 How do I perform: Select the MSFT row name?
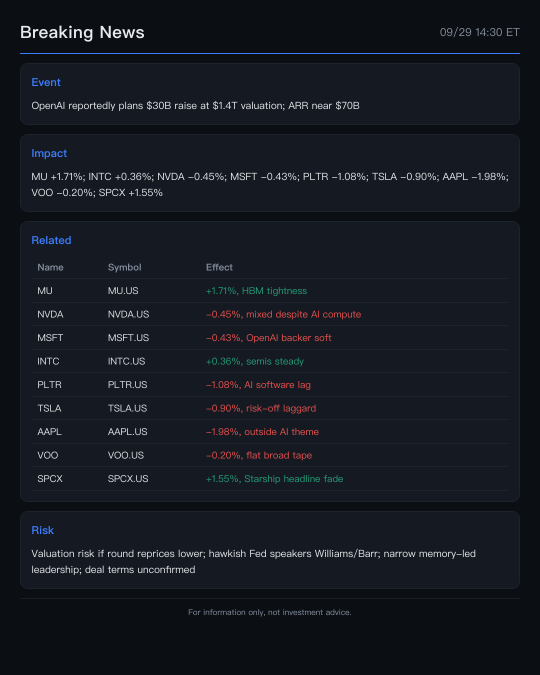50,338
